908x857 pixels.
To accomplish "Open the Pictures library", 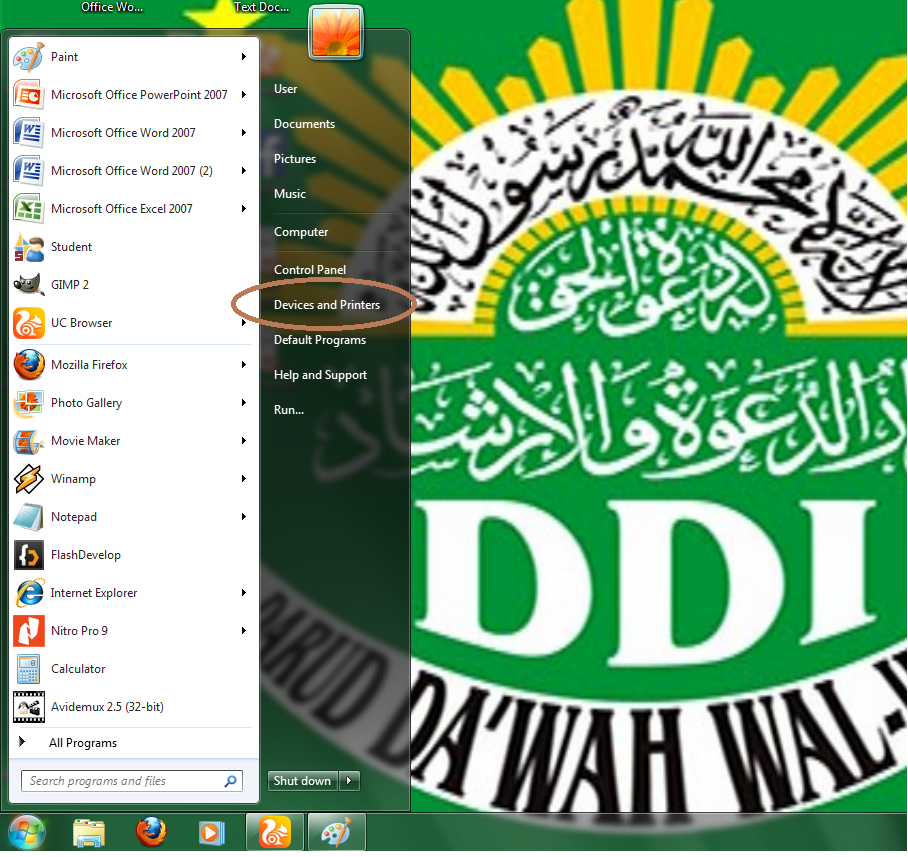I will coord(295,159).
